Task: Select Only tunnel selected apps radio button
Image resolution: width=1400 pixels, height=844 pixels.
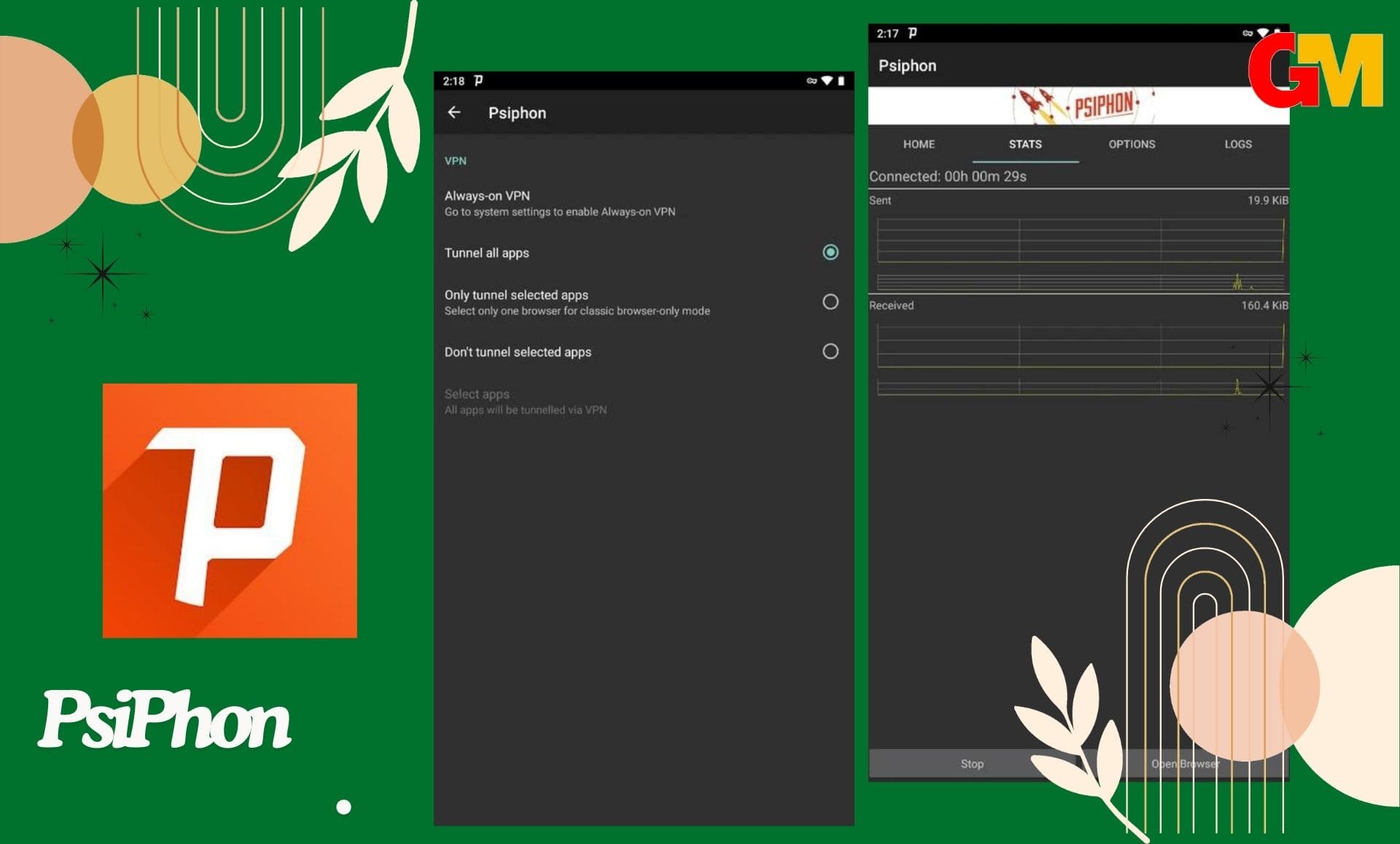Action: pos(830,302)
